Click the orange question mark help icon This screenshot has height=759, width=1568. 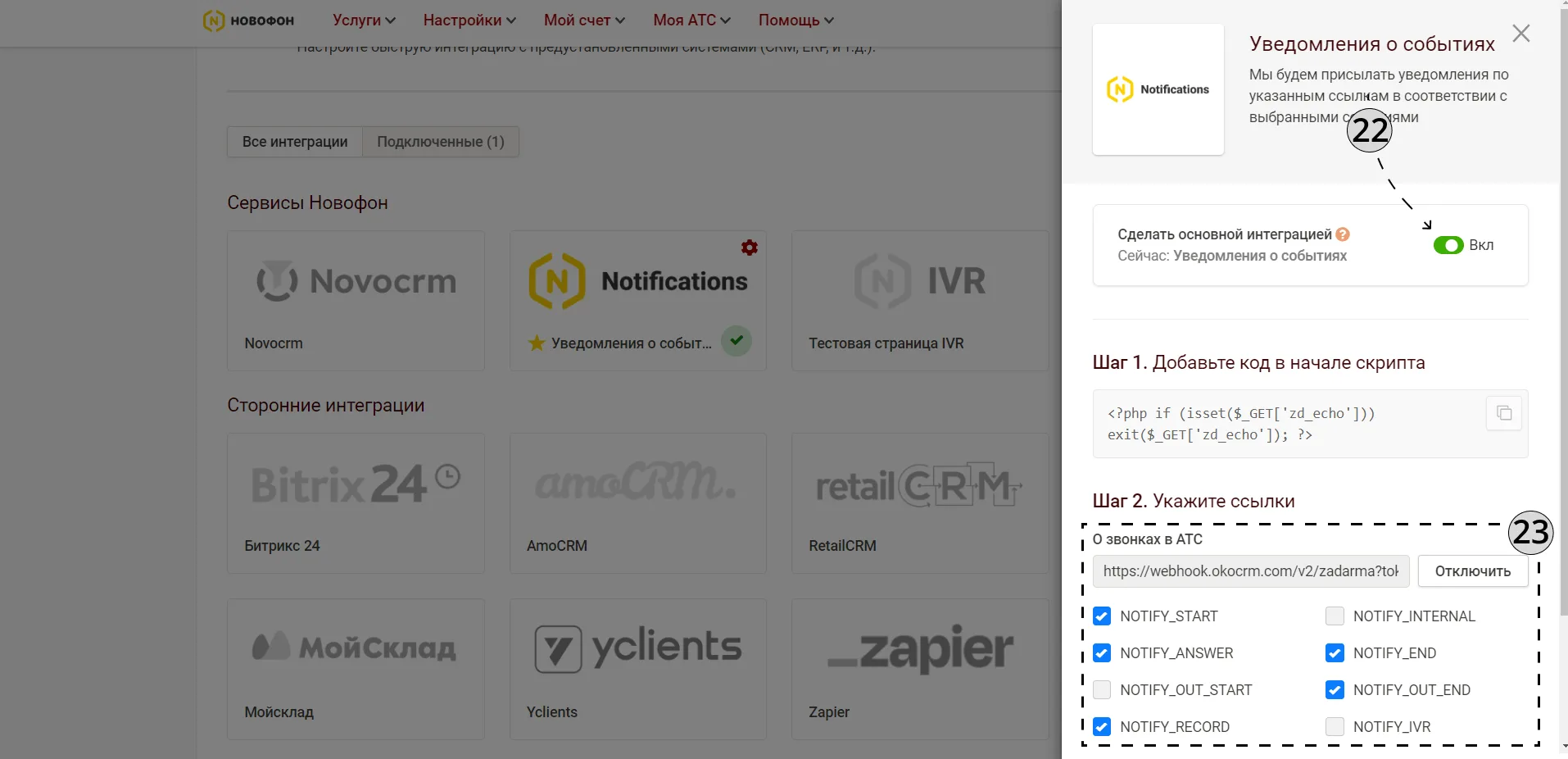tap(1343, 234)
